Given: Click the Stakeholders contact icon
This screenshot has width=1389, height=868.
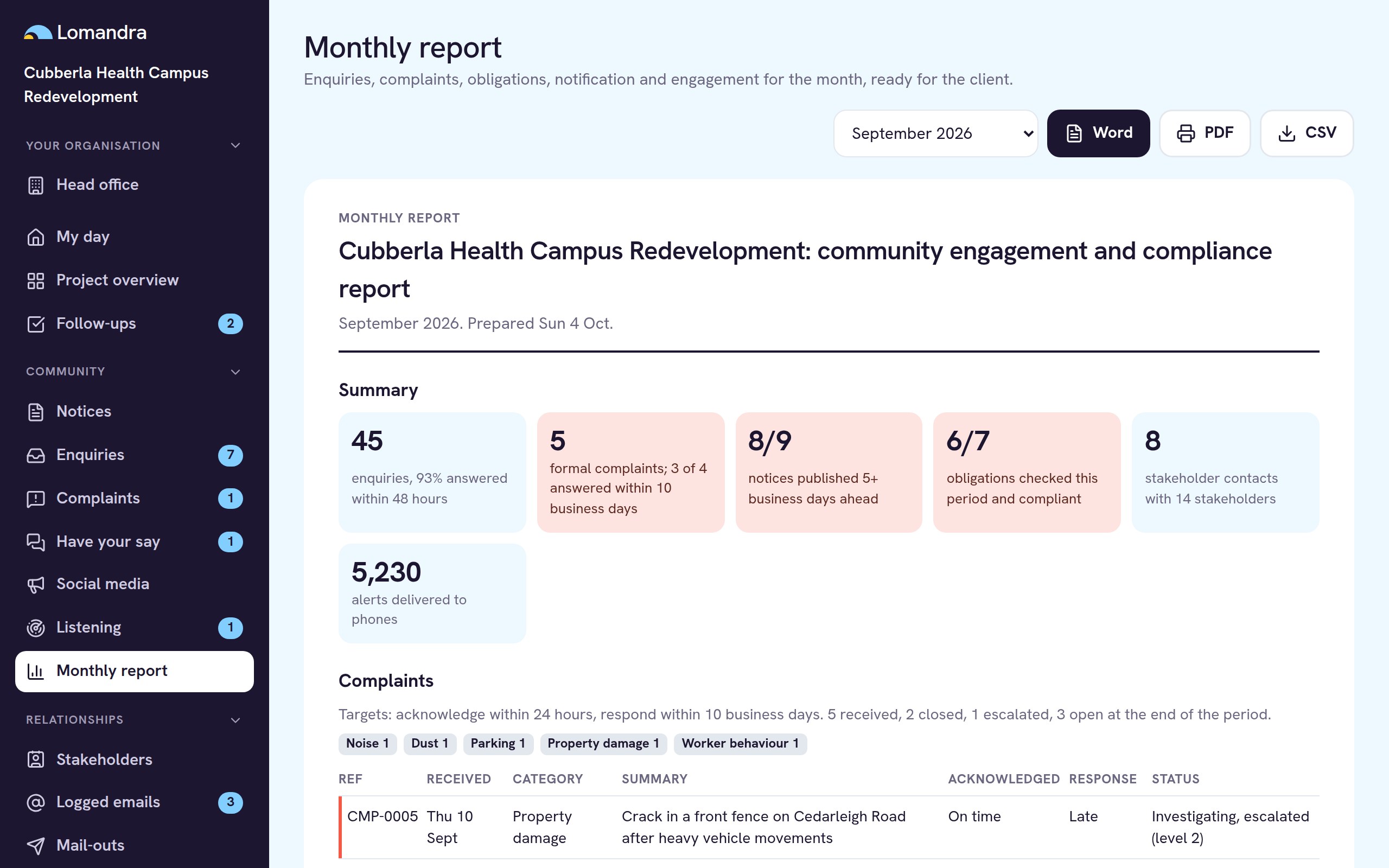Looking at the screenshot, I should click(36, 759).
